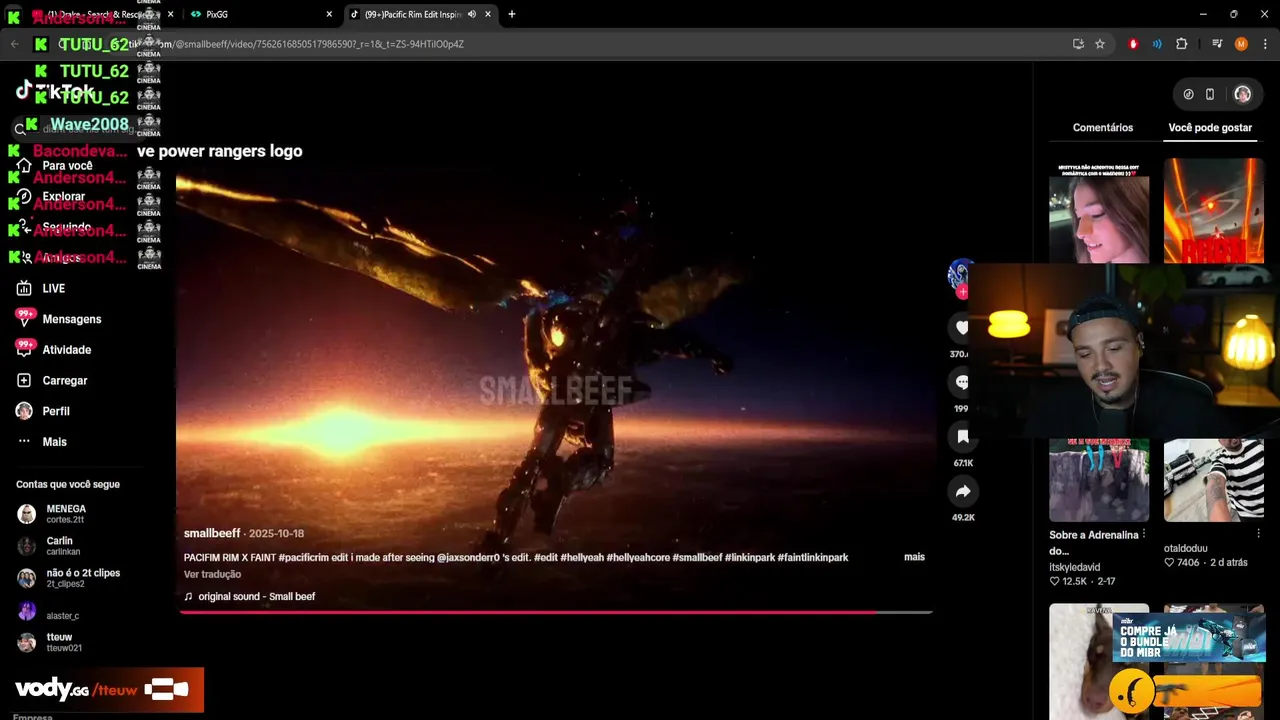This screenshot has height=720, width=1280.
Task: Click the TikTok coins icon at top right
Action: coord(1188,94)
